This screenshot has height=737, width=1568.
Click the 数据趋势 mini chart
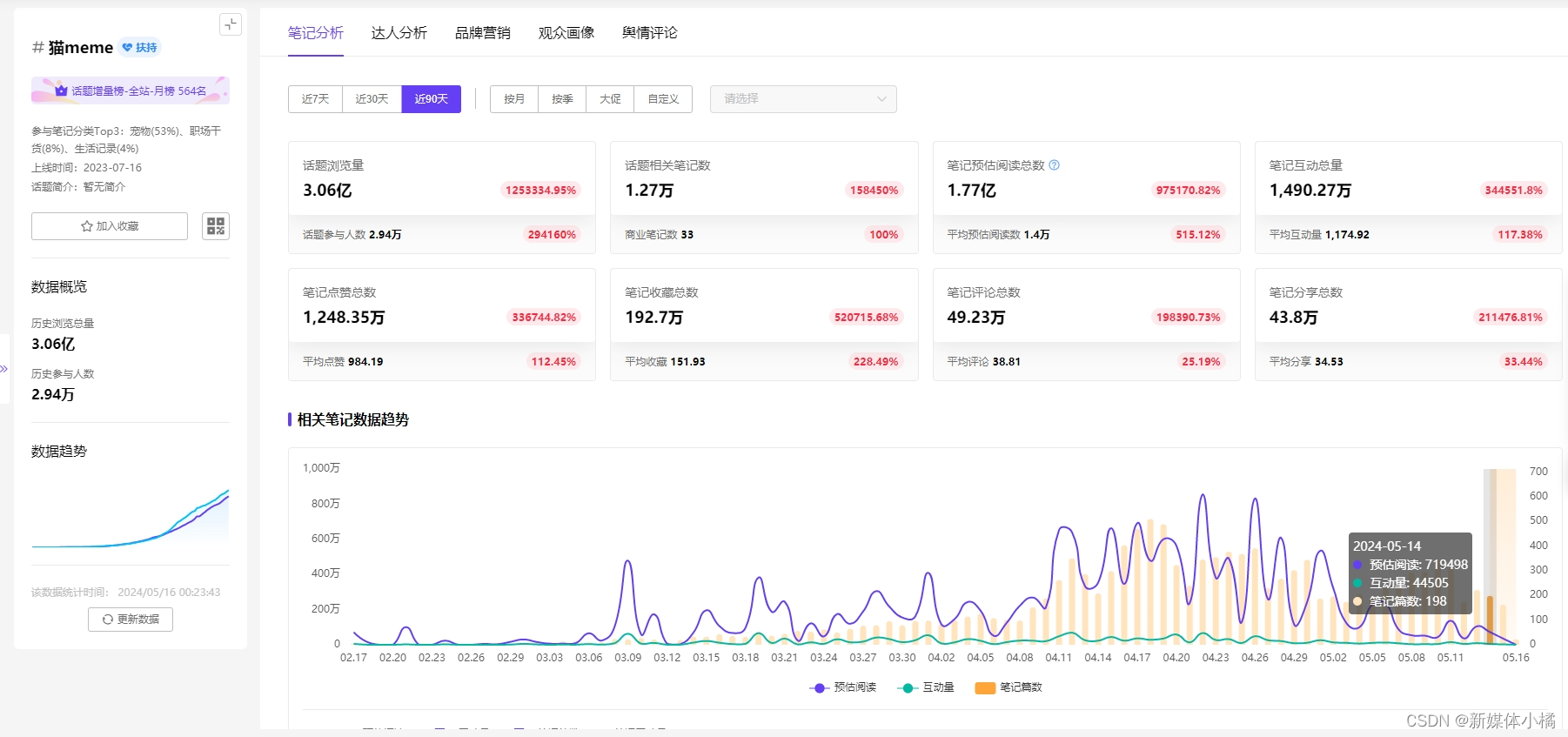click(131, 518)
